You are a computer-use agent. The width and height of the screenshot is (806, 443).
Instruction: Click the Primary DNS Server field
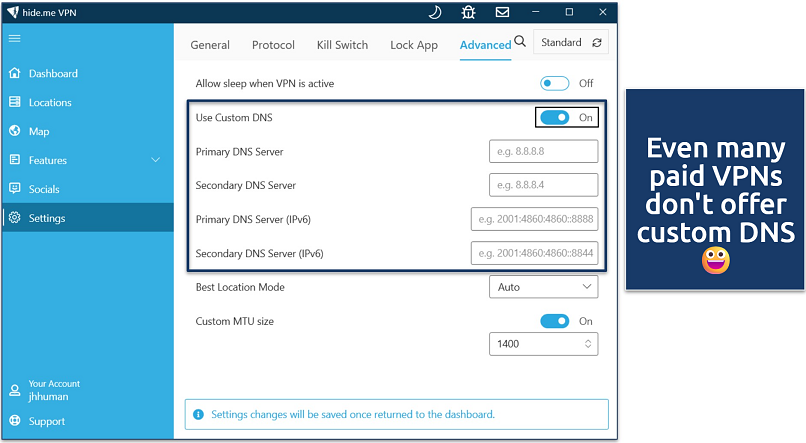tap(543, 152)
